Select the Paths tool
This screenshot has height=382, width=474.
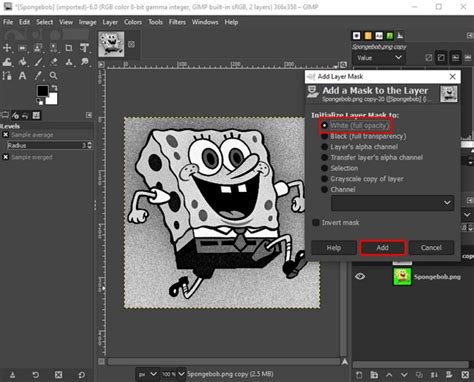coord(7,76)
